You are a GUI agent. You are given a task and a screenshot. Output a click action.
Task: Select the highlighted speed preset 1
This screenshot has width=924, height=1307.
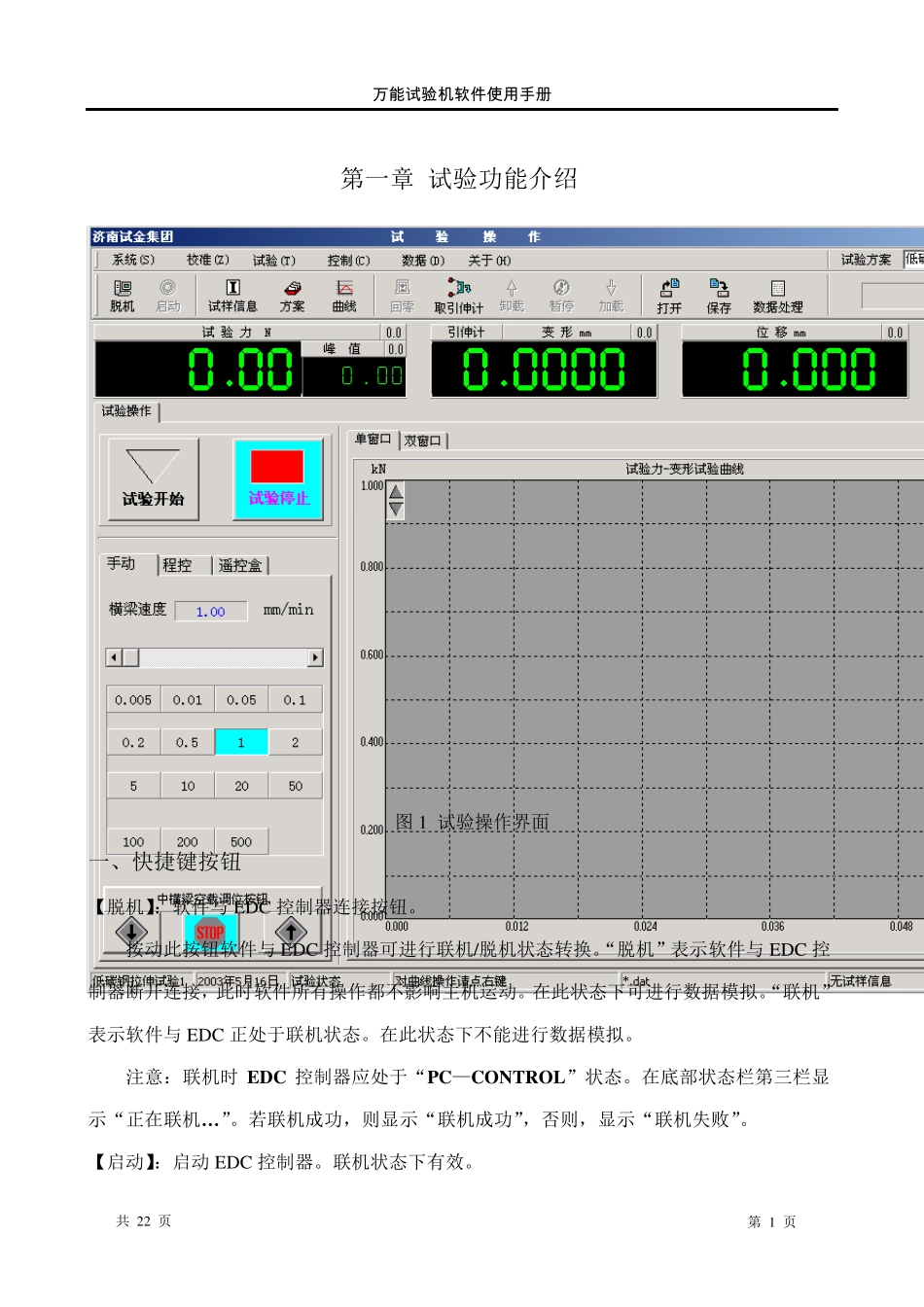coord(241,743)
